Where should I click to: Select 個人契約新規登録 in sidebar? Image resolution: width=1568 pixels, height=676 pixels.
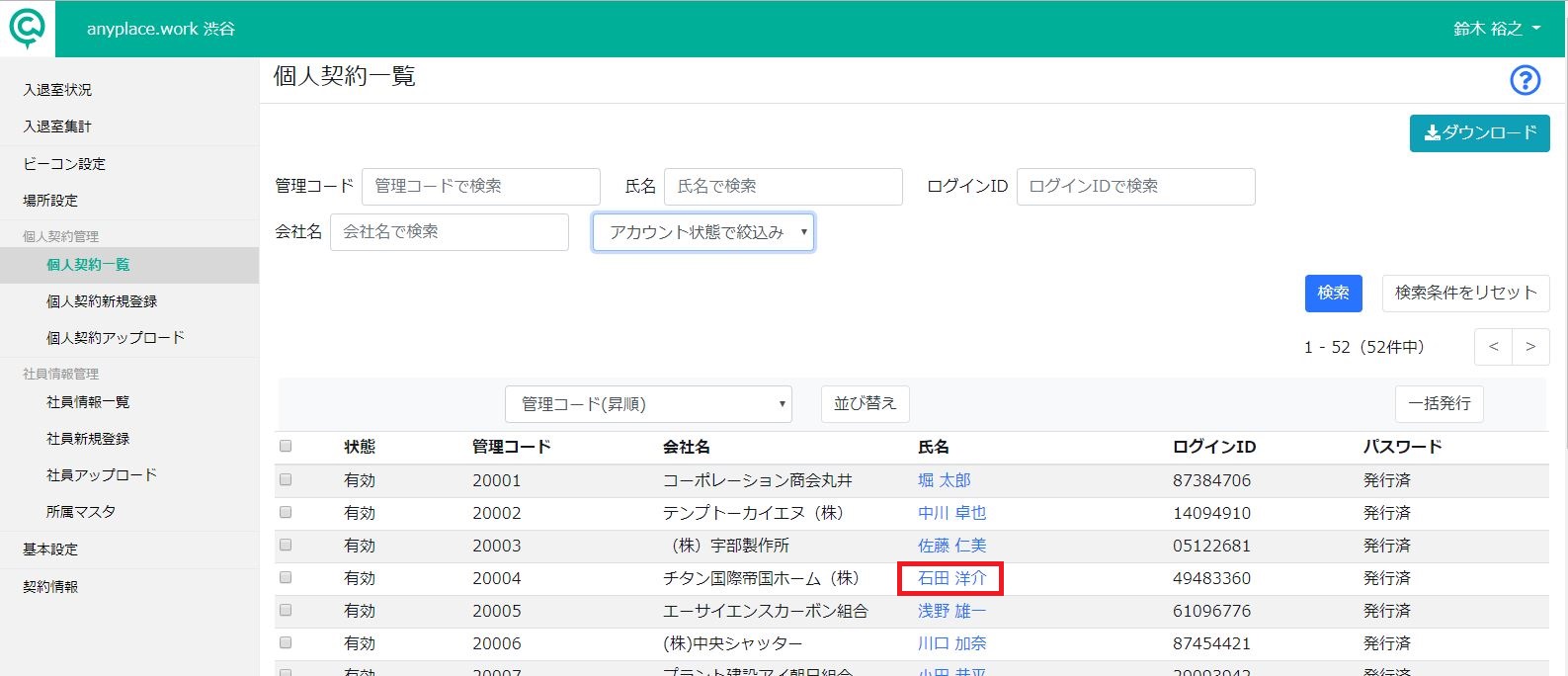coord(102,301)
